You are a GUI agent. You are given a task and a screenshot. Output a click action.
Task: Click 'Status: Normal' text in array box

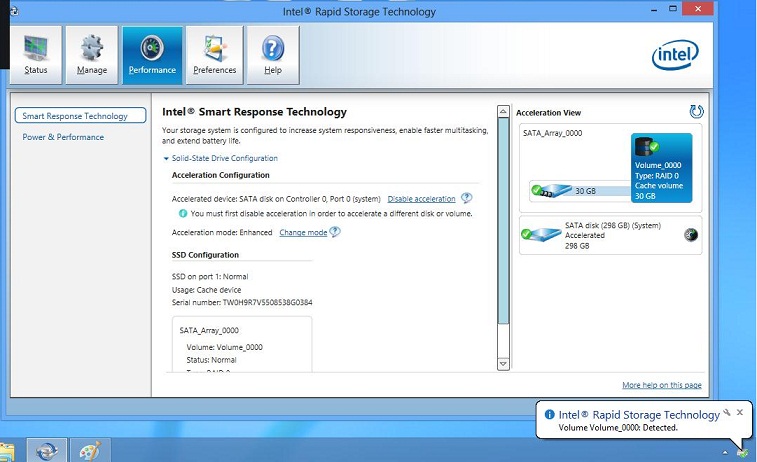(211, 360)
